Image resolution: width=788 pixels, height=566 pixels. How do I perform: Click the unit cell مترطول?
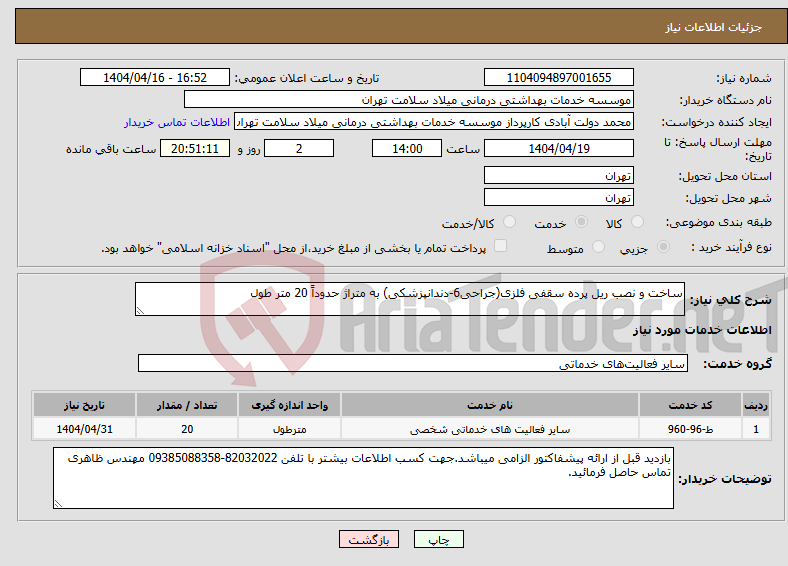pyautogui.click(x=289, y=429)
